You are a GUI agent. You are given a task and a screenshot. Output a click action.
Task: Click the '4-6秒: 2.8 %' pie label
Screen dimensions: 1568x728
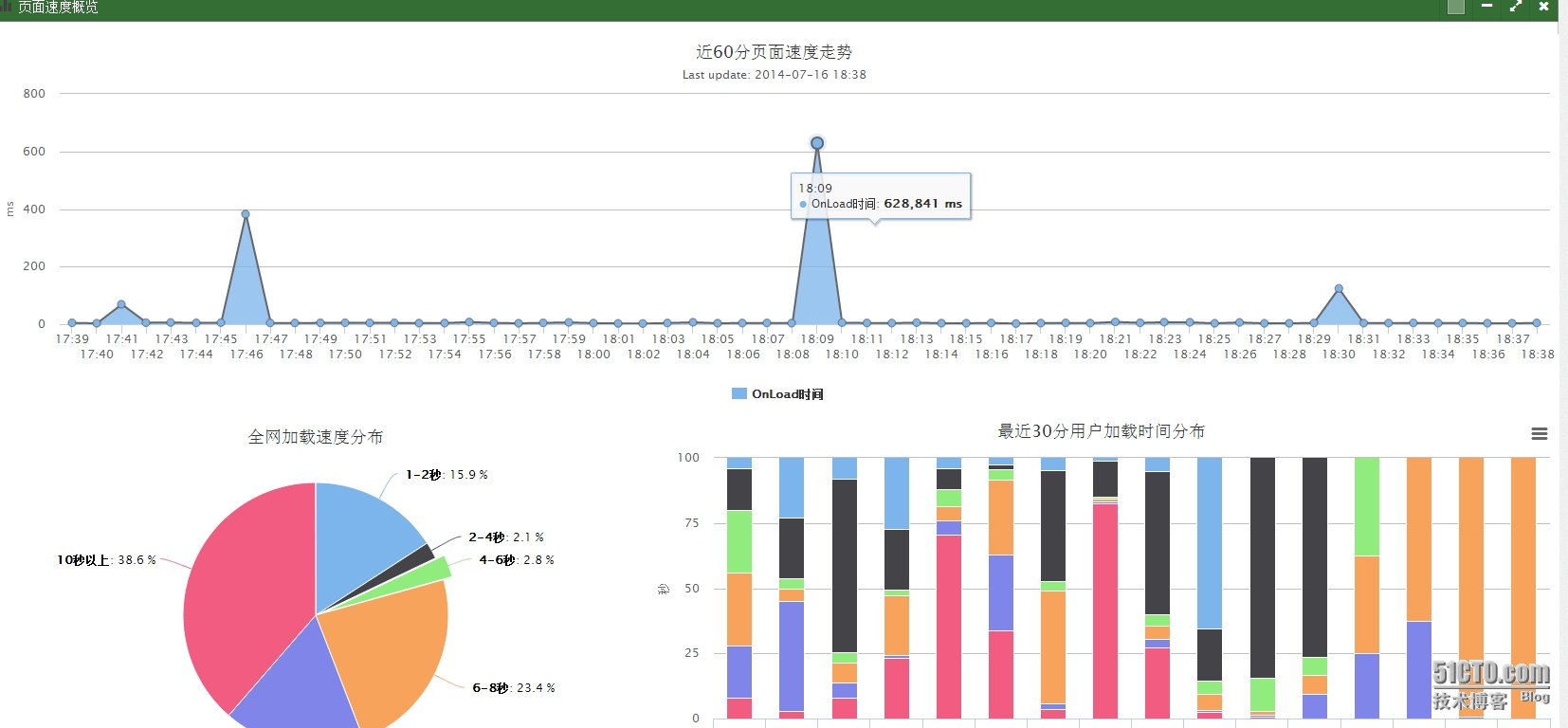(x=517, y=560)
